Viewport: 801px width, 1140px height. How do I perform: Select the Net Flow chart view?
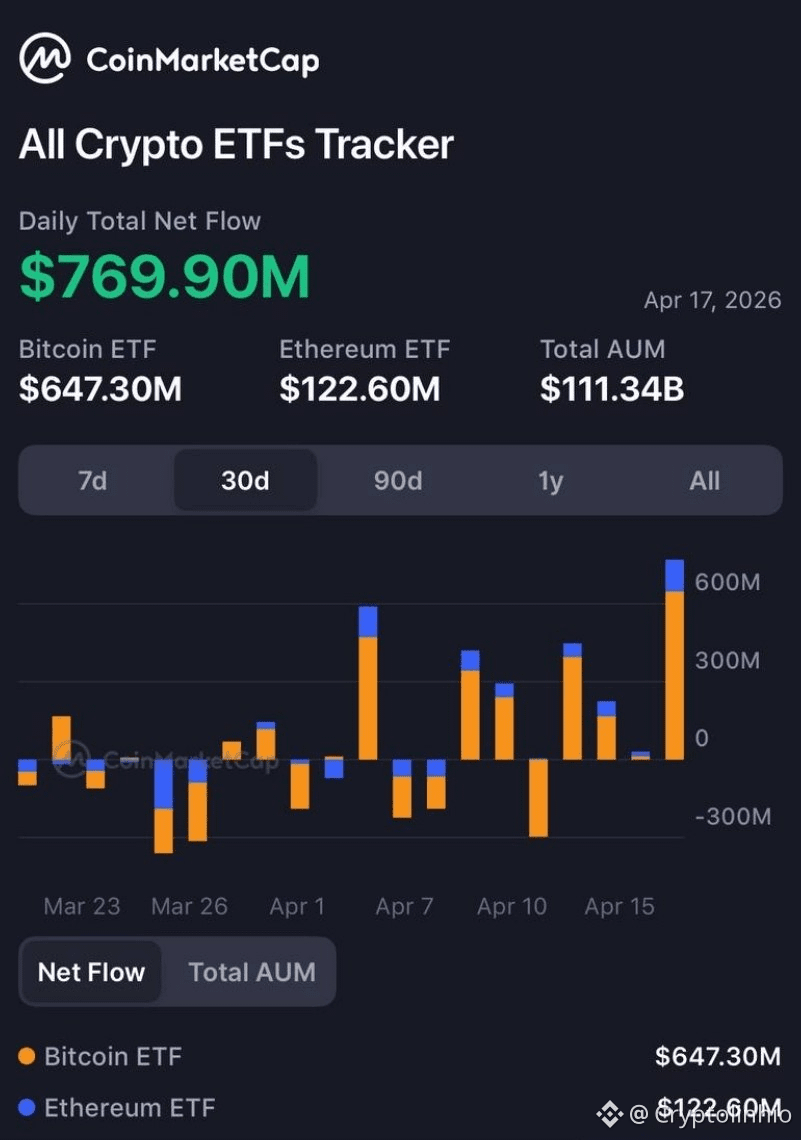coord(92,972)
